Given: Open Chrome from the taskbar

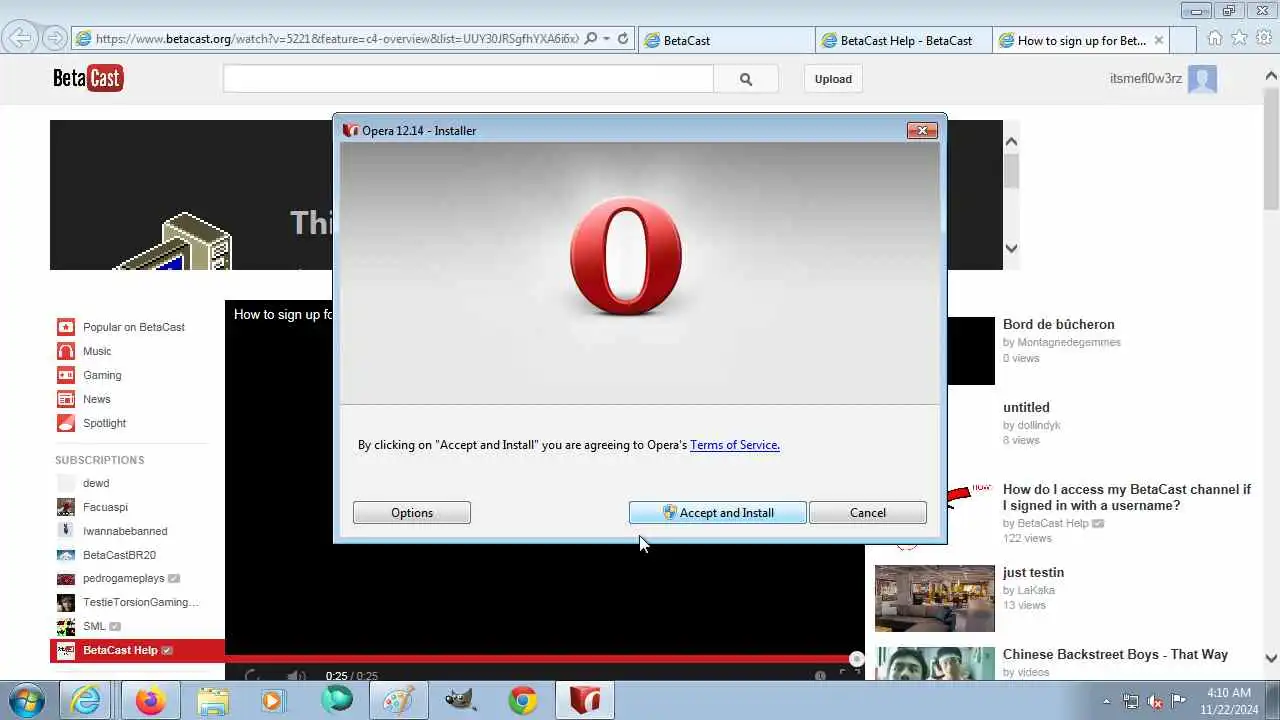Looking at the screenshot, I should pos(523,700).
